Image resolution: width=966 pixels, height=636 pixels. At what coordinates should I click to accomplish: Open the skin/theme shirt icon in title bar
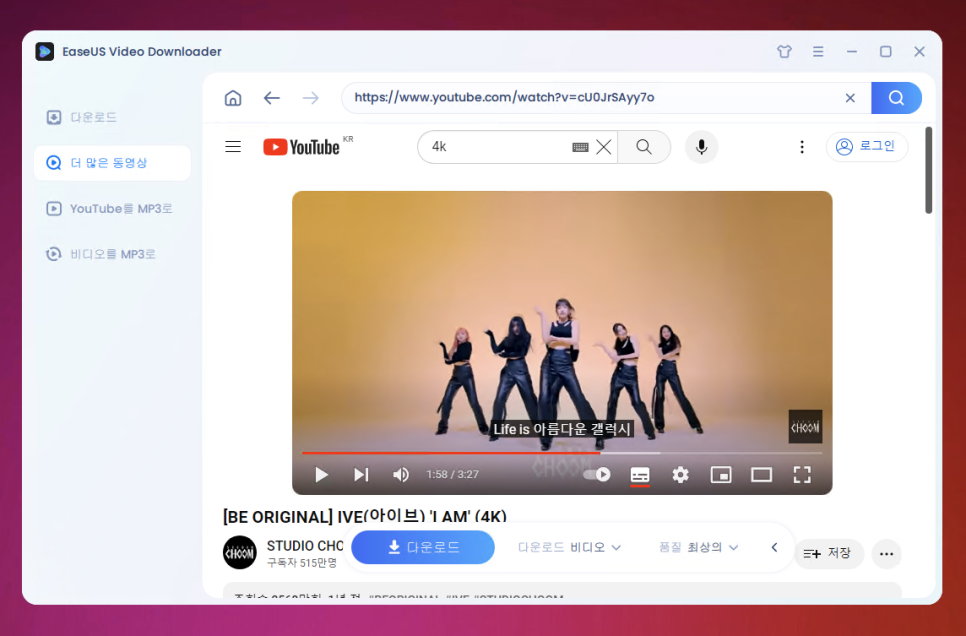click(784, 52)
